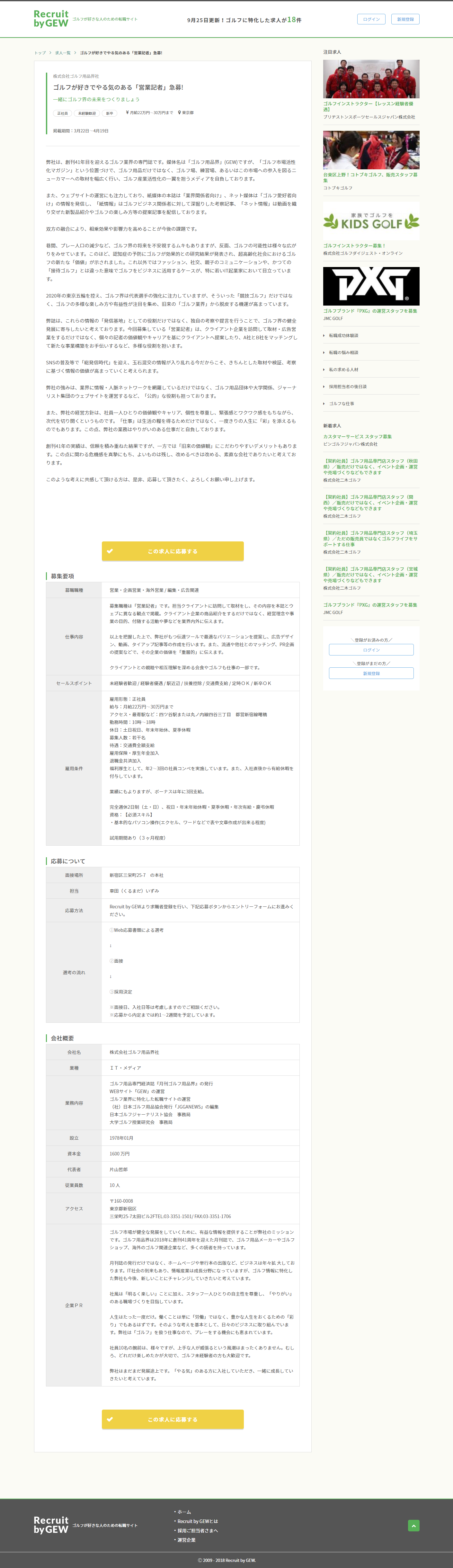Click the 正社員 tag
This screenshot has height=1568, width=453.
pos(62,113)
